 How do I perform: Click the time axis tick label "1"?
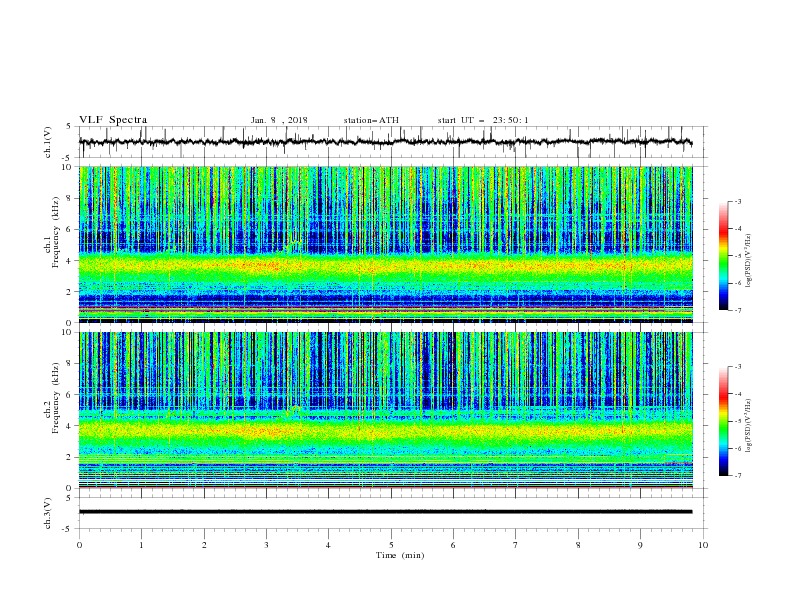click(141, 545)
